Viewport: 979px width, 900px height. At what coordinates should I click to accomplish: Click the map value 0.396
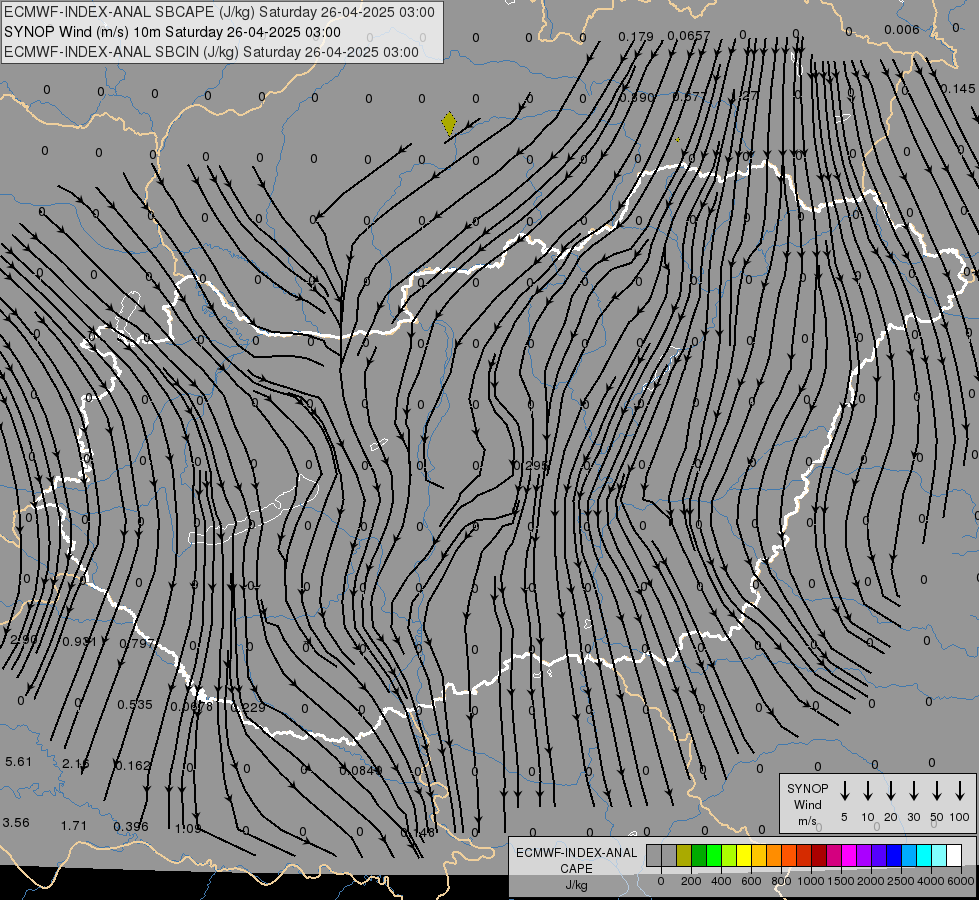tap(131, 827)
